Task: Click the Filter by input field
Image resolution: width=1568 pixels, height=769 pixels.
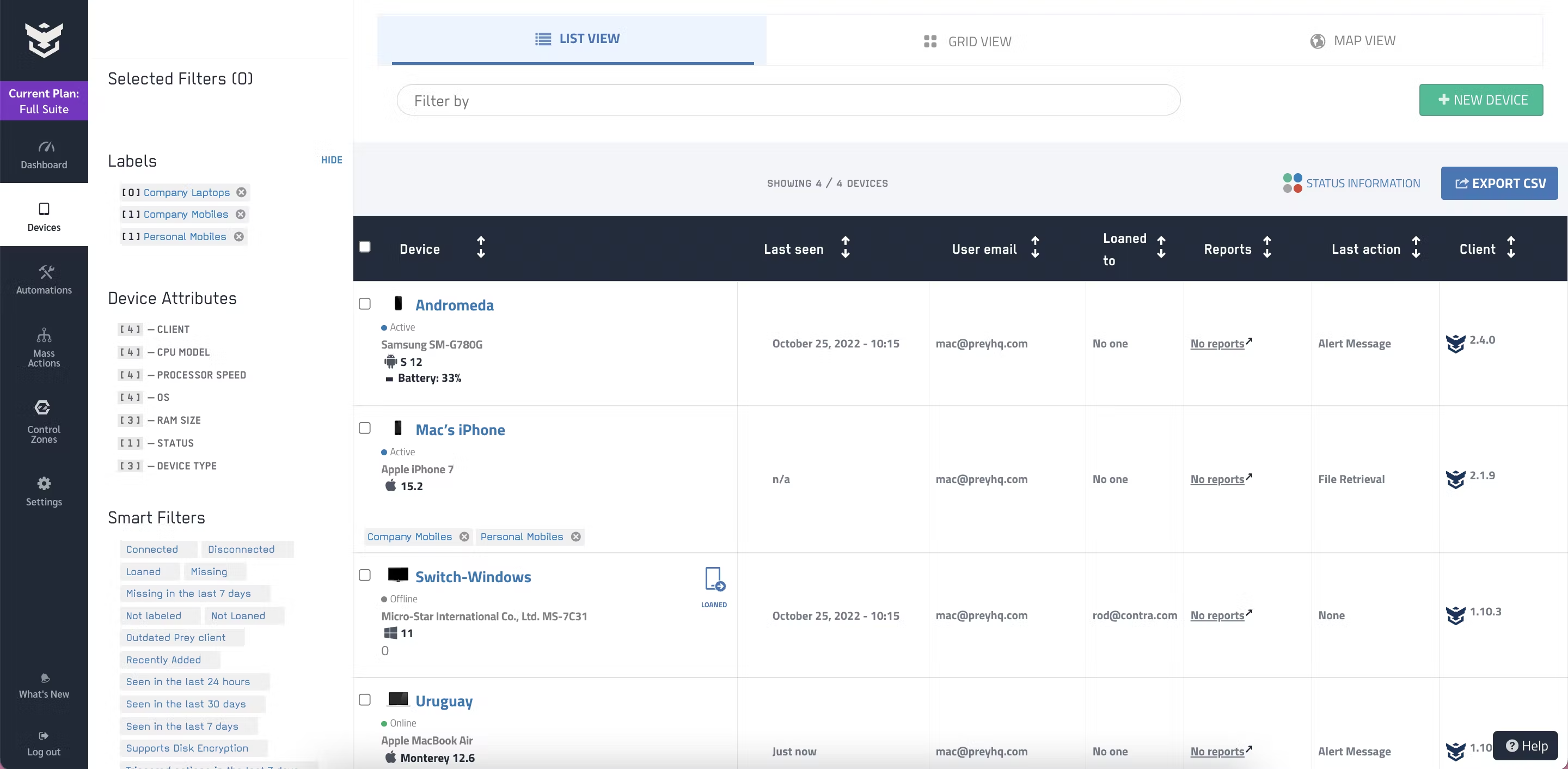Action: [788, 100]
